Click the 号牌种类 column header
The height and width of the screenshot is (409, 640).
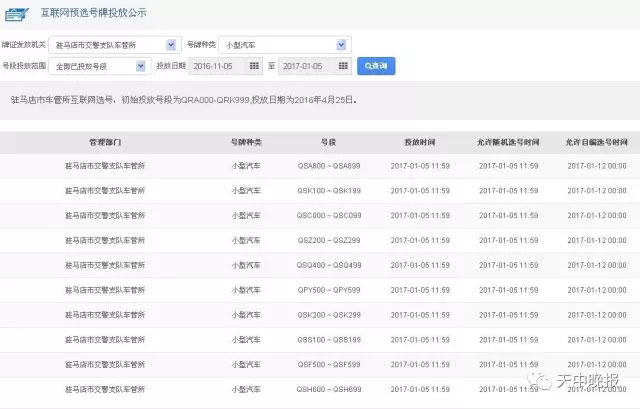(x=246, y=142)
